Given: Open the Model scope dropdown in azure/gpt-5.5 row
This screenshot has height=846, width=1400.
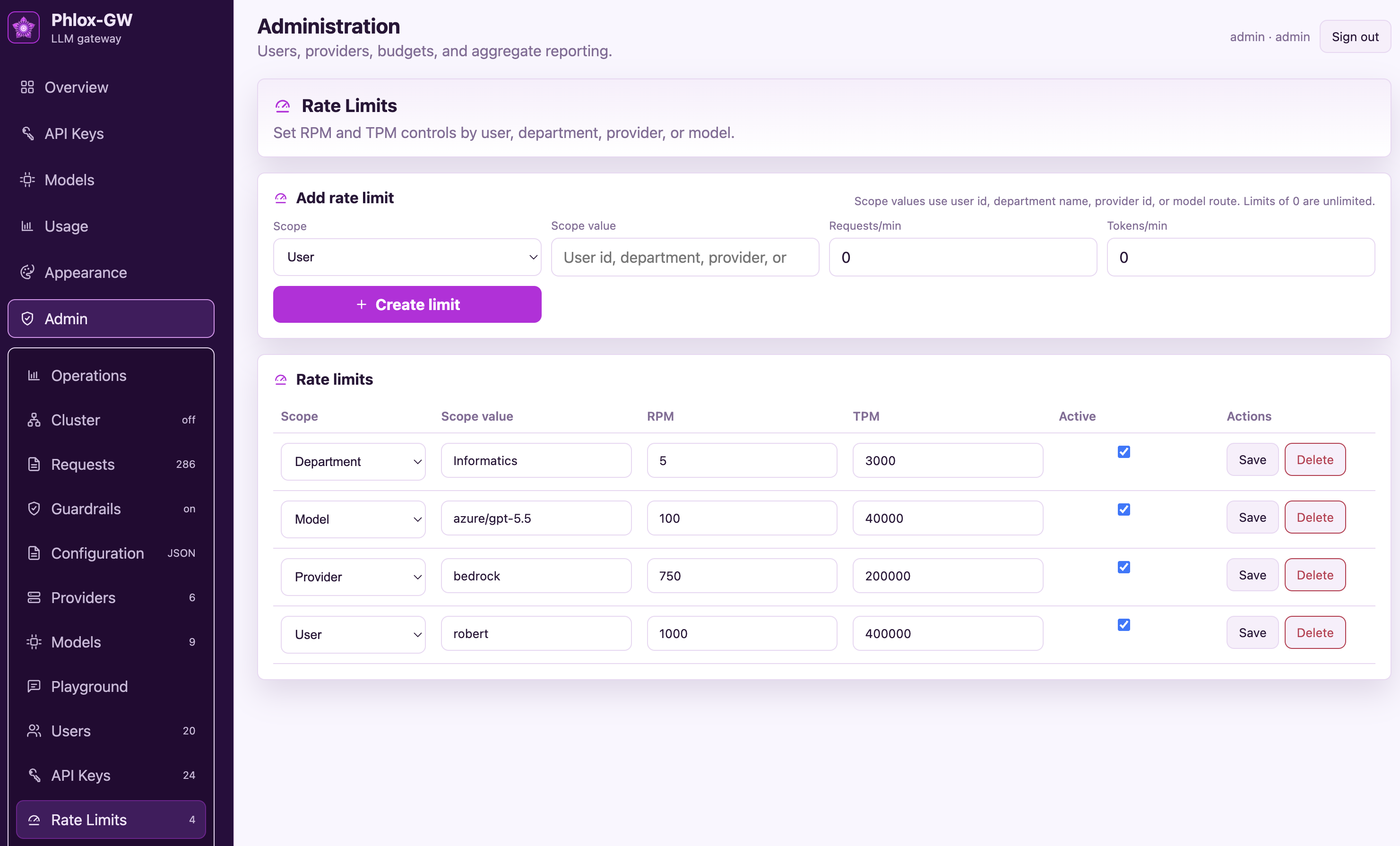Looking at the screenshot, I should (353, 519).
